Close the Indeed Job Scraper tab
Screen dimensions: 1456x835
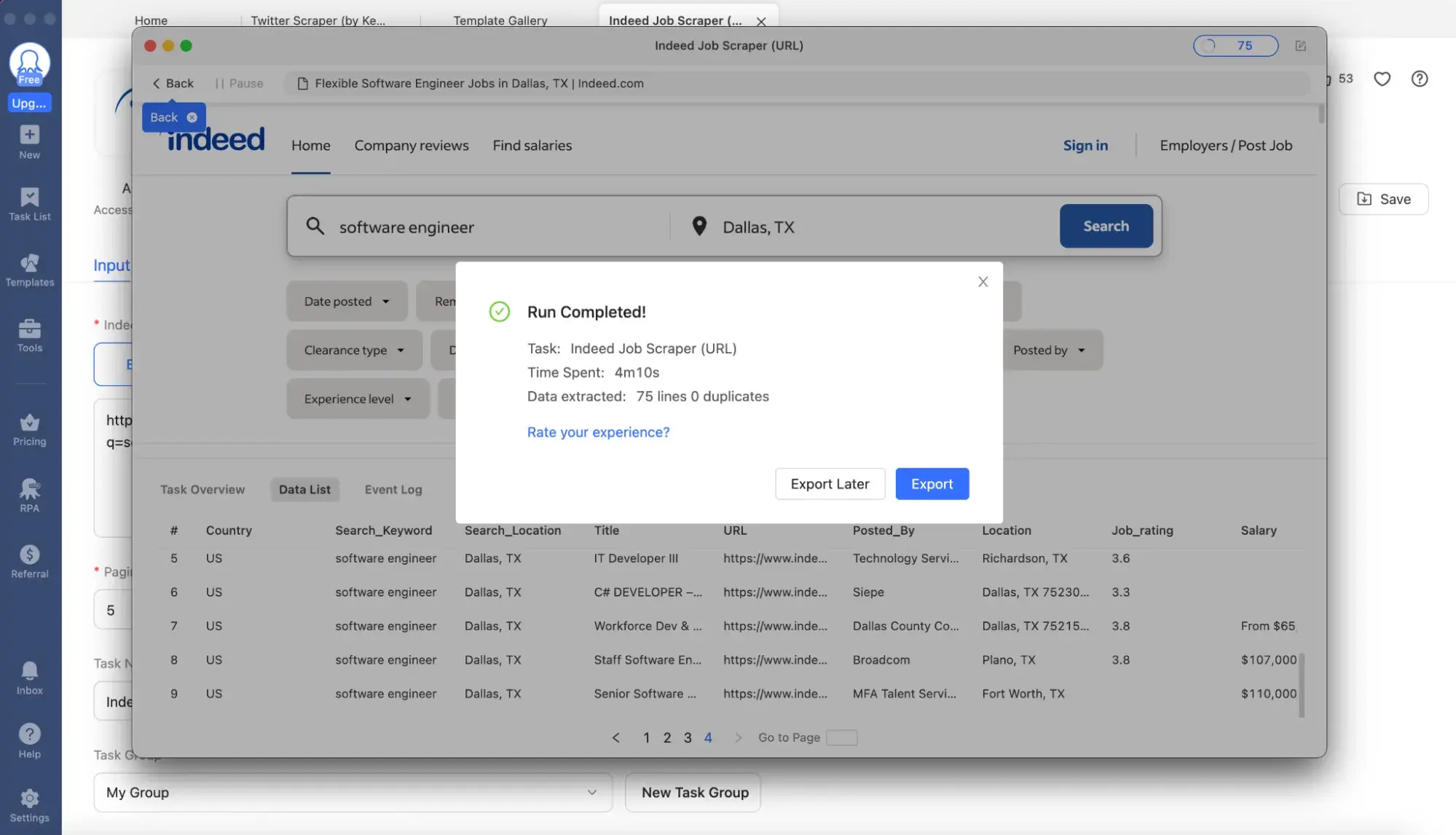coord(761,21)
